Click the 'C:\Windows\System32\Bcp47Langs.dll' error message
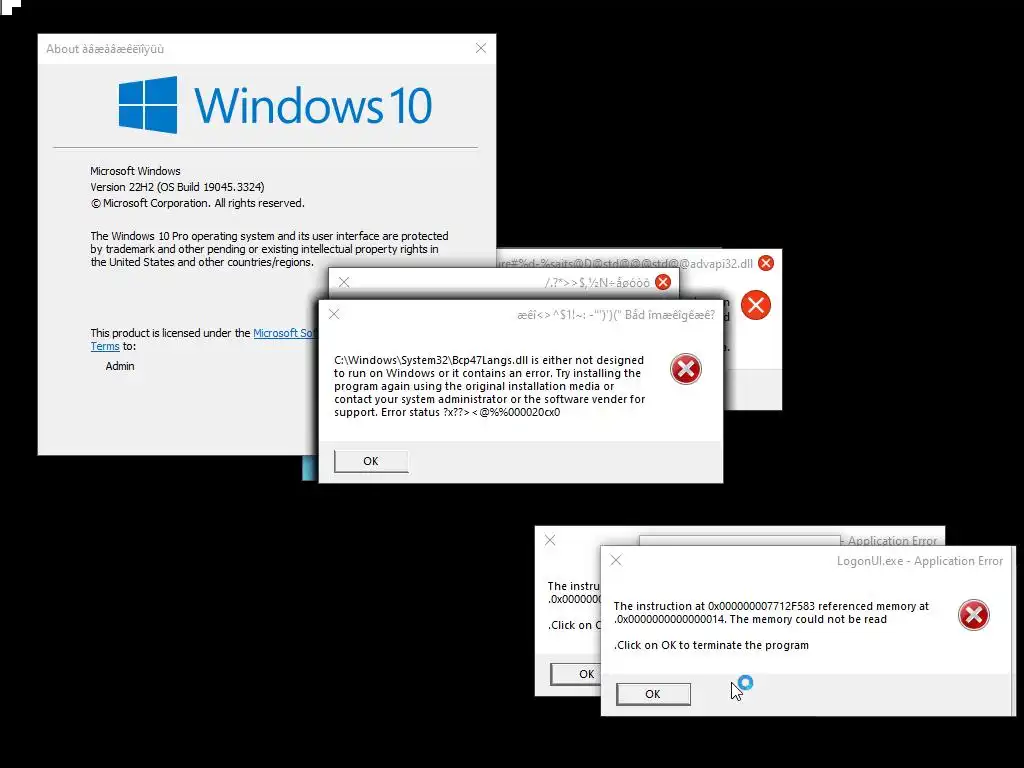The height and width of the screenshot is (768, 1024). (x=489, y=386)
